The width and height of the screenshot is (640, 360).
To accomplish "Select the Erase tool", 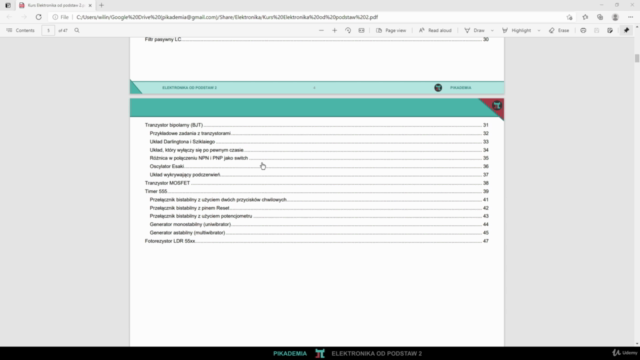I will point(559,31).
